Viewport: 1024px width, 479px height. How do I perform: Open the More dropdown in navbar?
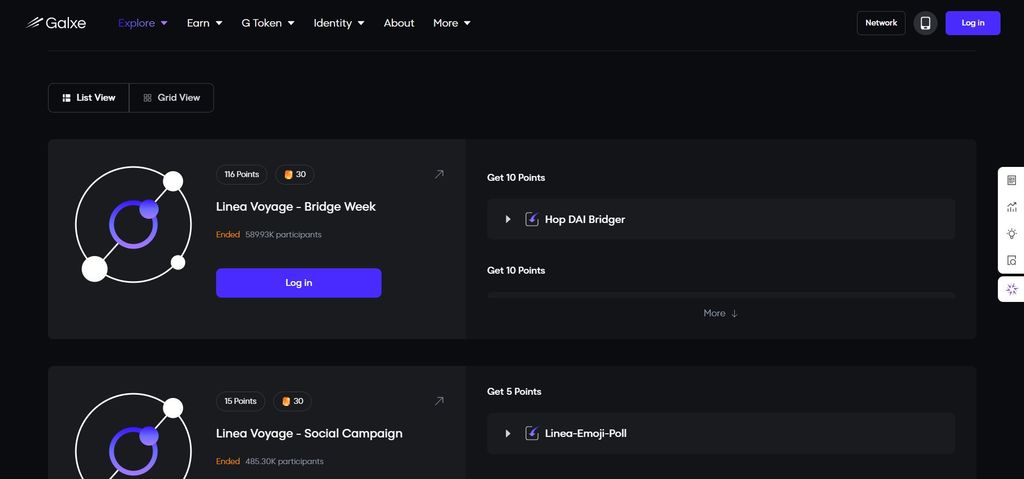coord(452,23)
